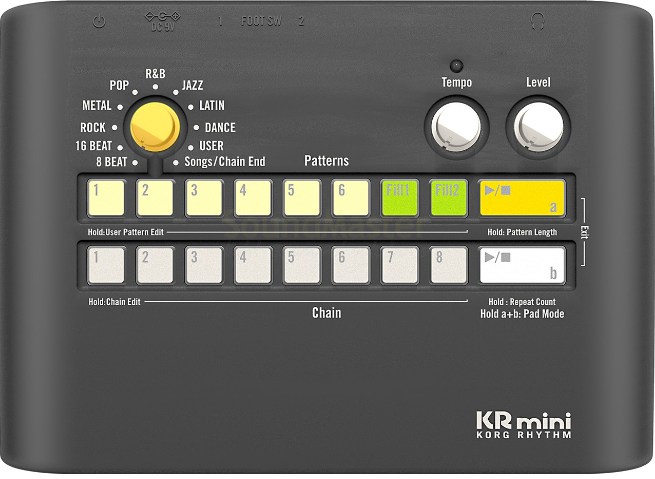Viewport: 655px width, 479px height.
Task: Choose the POP genre position
Action: point(119,86)
